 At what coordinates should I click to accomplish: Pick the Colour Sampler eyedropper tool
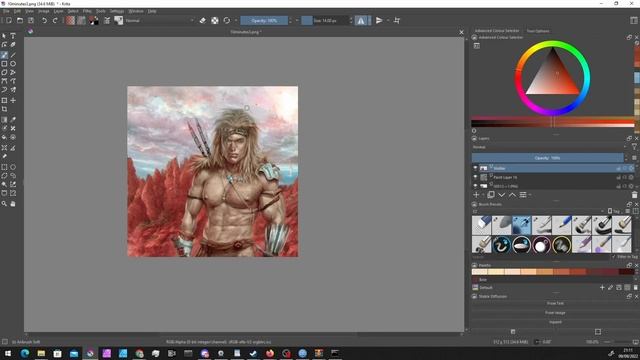click(x=13, y=120)
